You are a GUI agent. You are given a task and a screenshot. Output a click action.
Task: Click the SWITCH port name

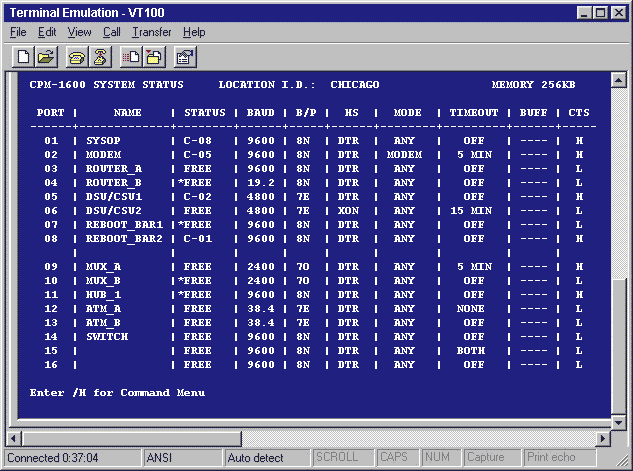(x=107, y=337)
